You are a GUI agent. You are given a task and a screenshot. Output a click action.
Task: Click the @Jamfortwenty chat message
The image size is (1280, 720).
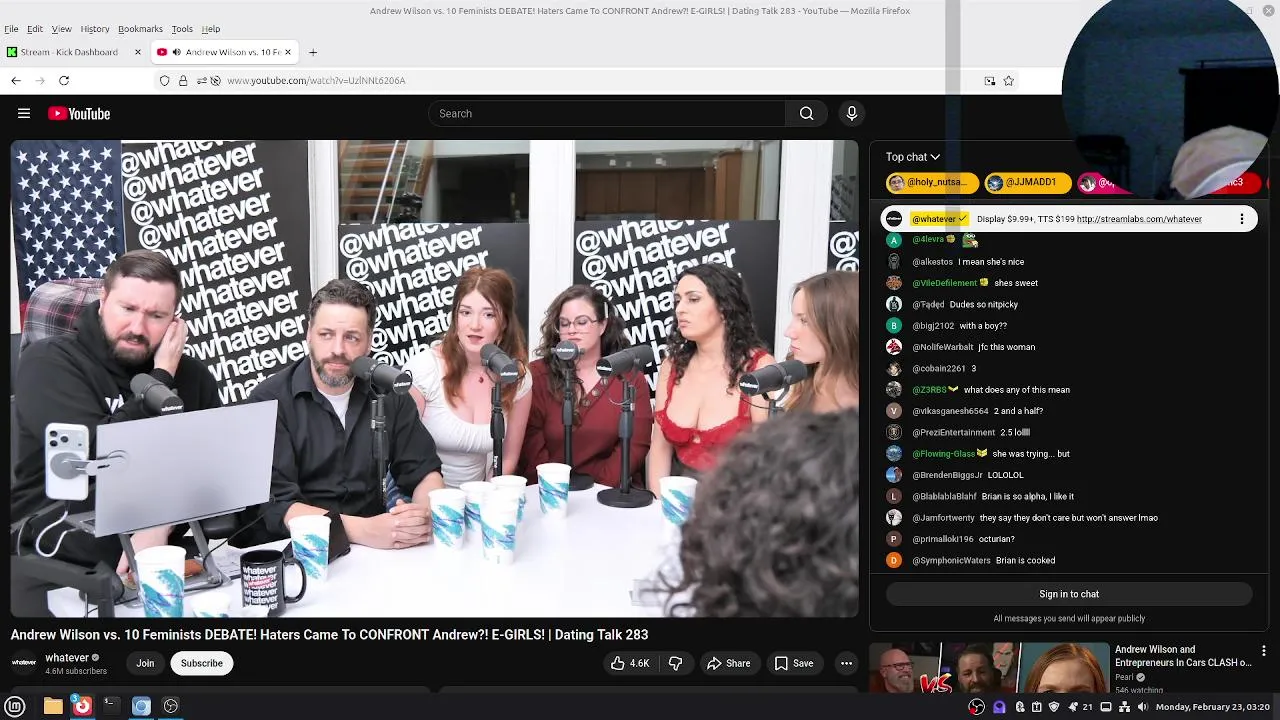coord(1069,518)
